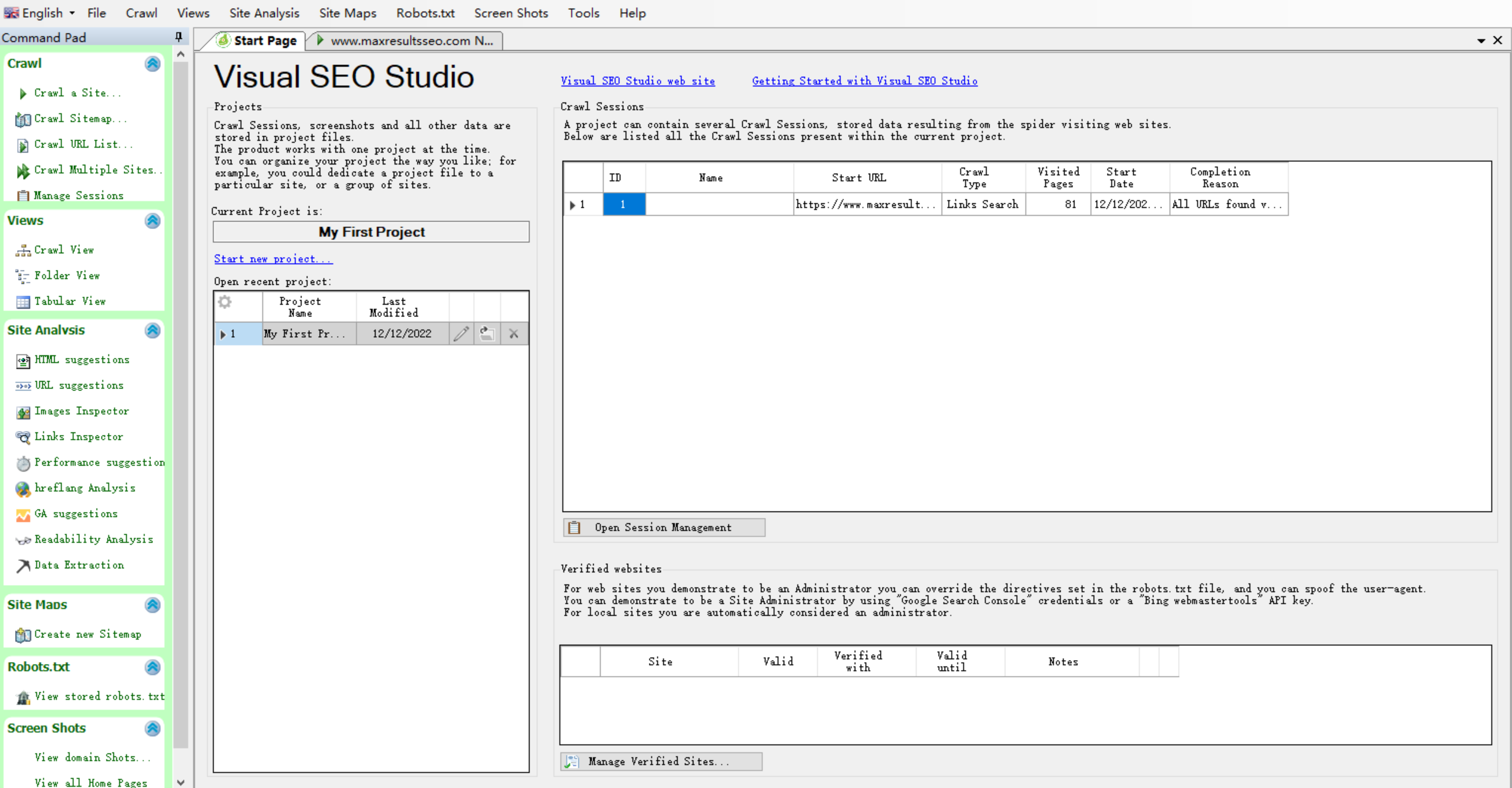Viewport: 1512px width, 788px height.
Task: Open Getting Started with Visual SEO Studio link
Action: 864,81
